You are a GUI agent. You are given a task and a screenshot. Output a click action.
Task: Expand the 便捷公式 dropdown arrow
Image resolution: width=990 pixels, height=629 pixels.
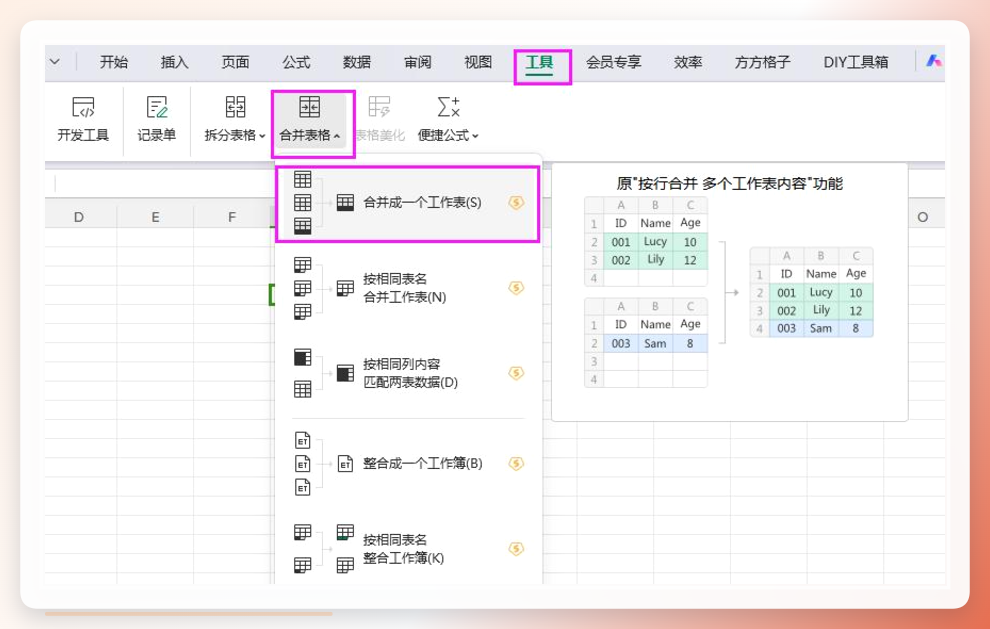(475, 136)
